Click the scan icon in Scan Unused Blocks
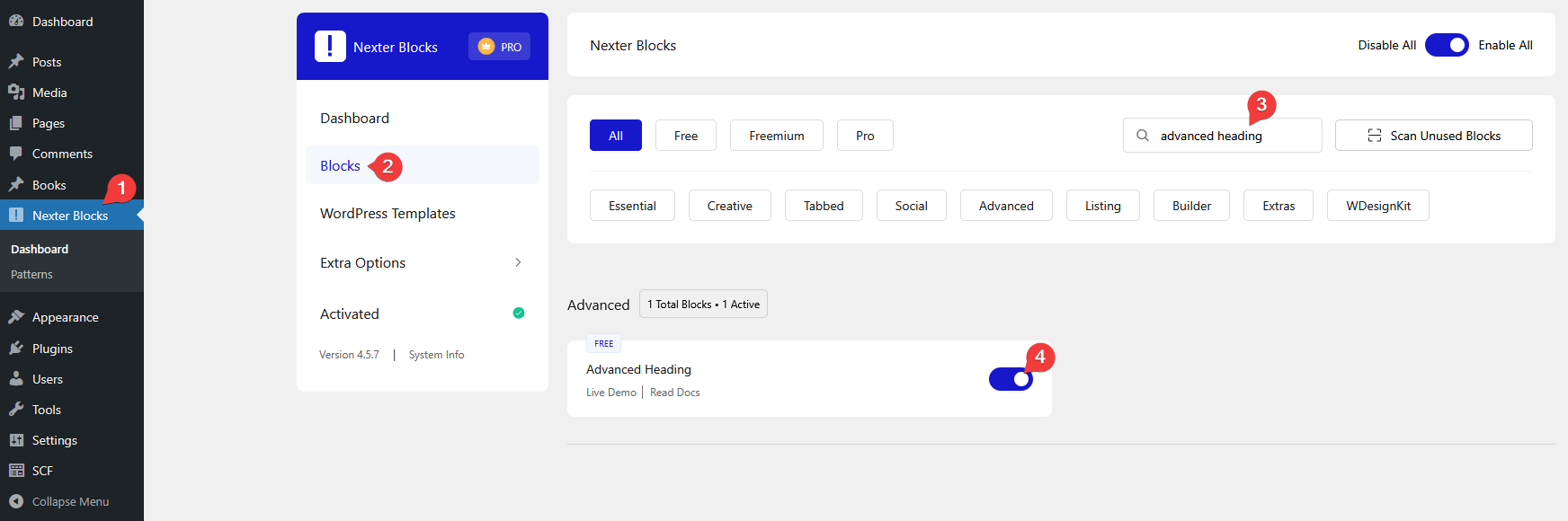 pos(1375,136)
